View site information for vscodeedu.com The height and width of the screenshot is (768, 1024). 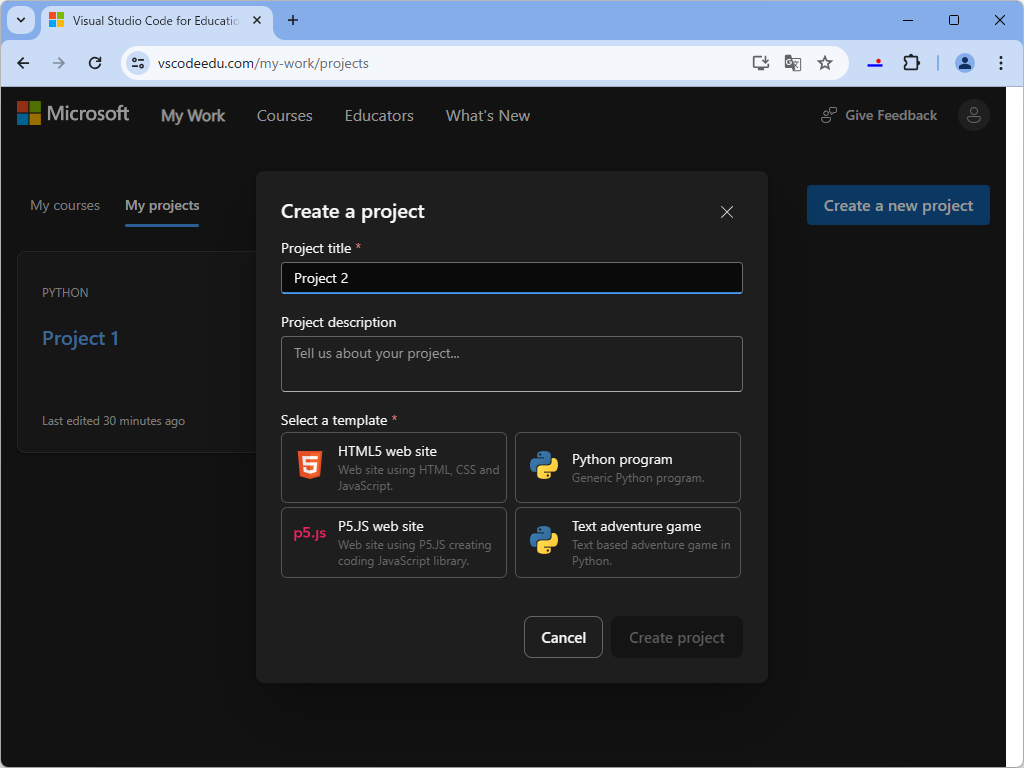tap(138, 63)
